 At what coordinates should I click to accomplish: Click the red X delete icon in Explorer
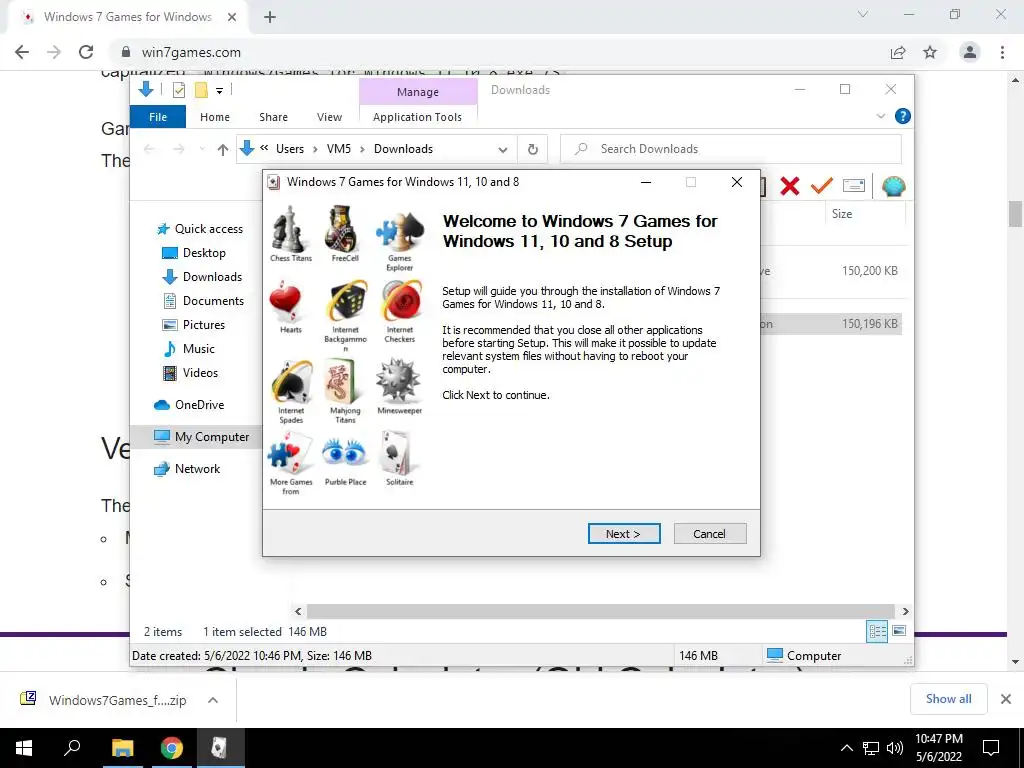(x=790, y=186)
